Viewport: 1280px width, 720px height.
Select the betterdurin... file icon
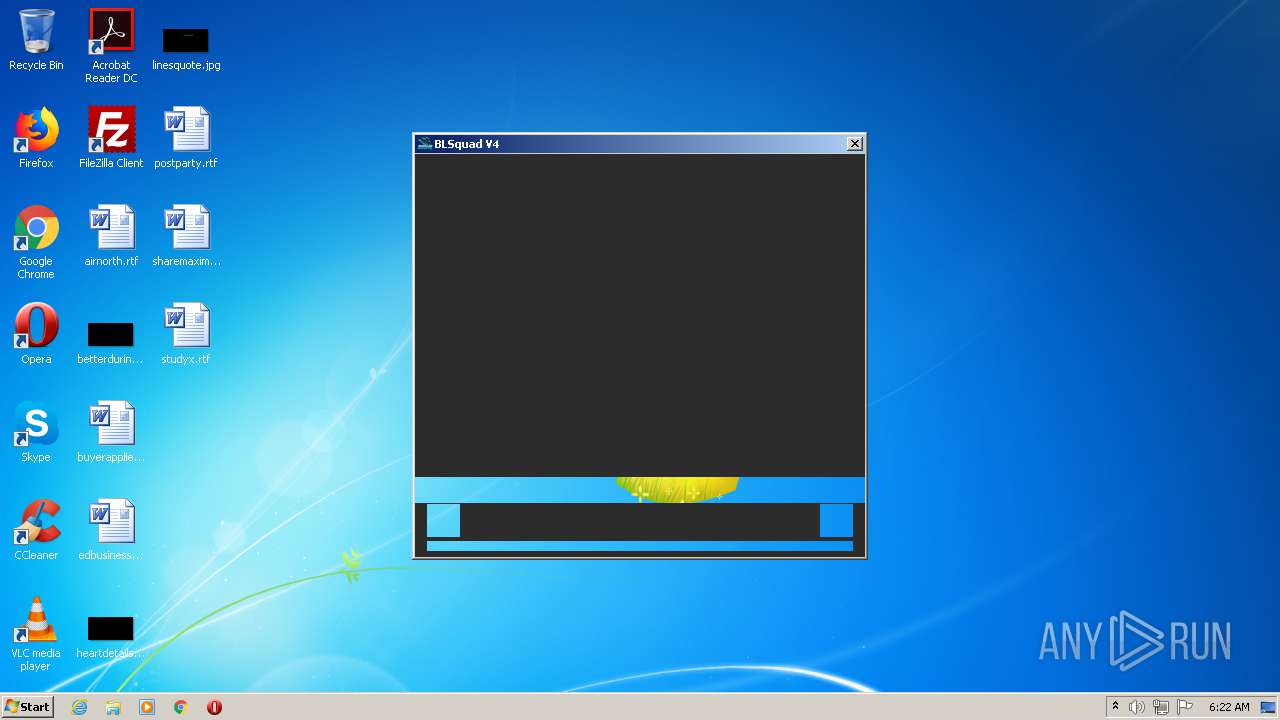pos(110,343)
